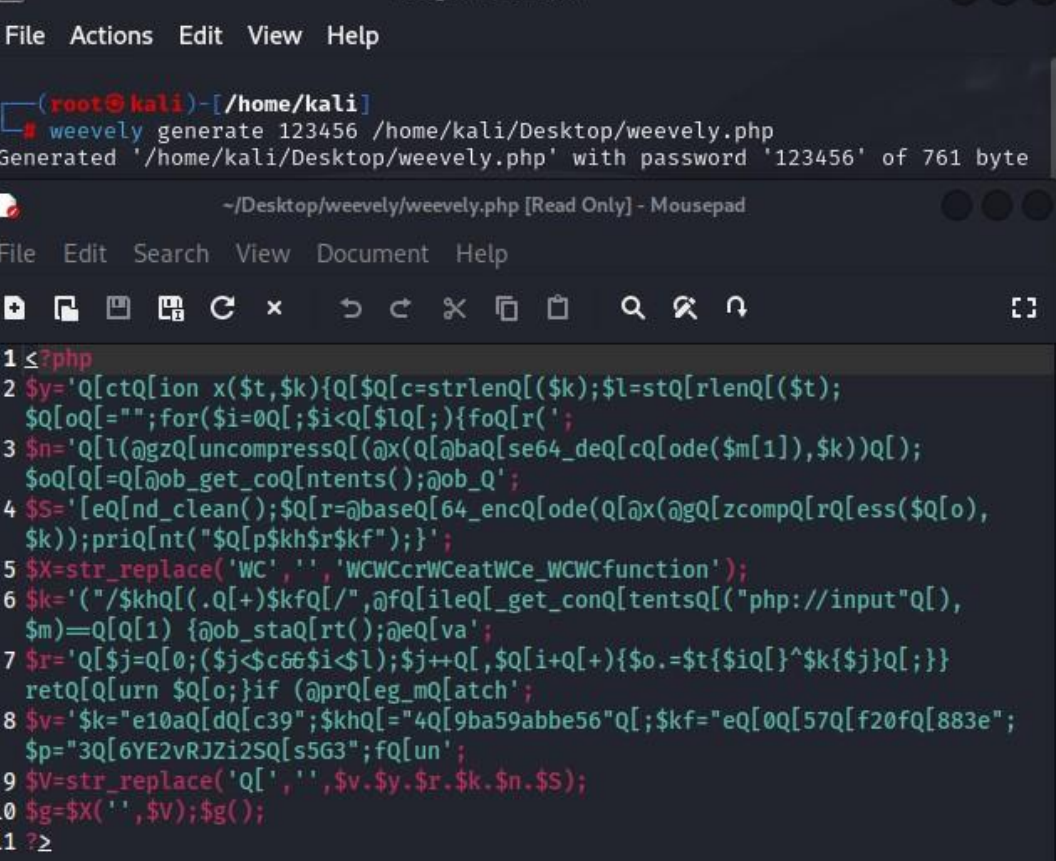Open the terminal Edit menu
1056x861 pixels.
click(x=200, y=35)
